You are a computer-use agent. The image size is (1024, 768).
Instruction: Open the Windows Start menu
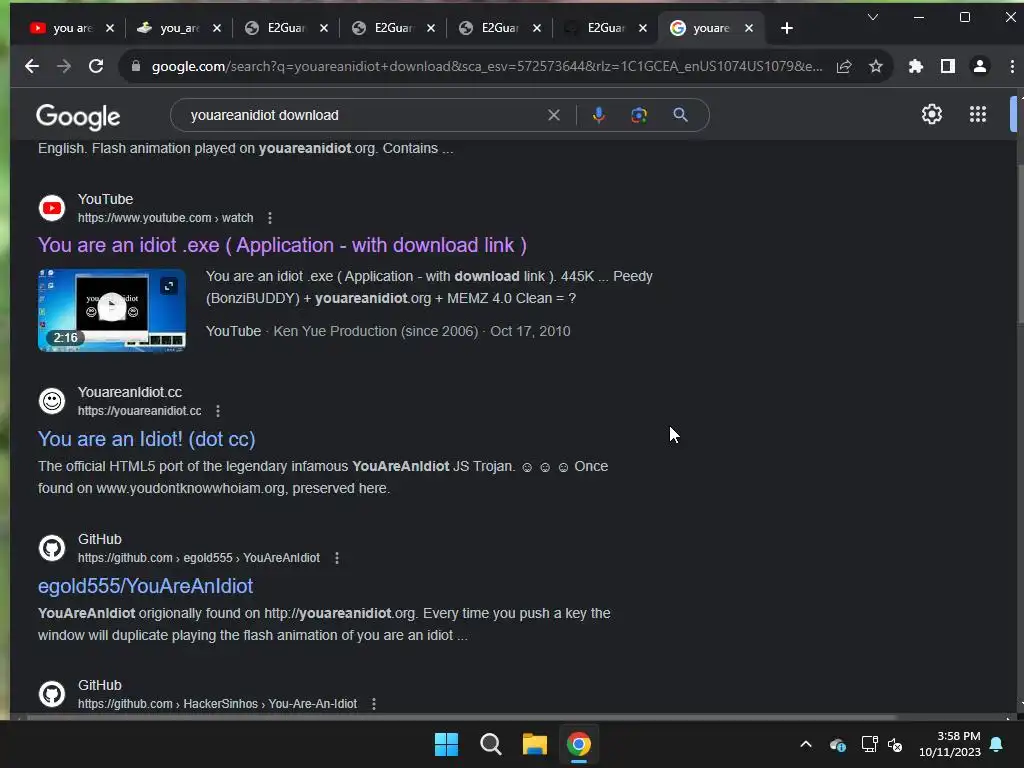click(x=446, y=744)
